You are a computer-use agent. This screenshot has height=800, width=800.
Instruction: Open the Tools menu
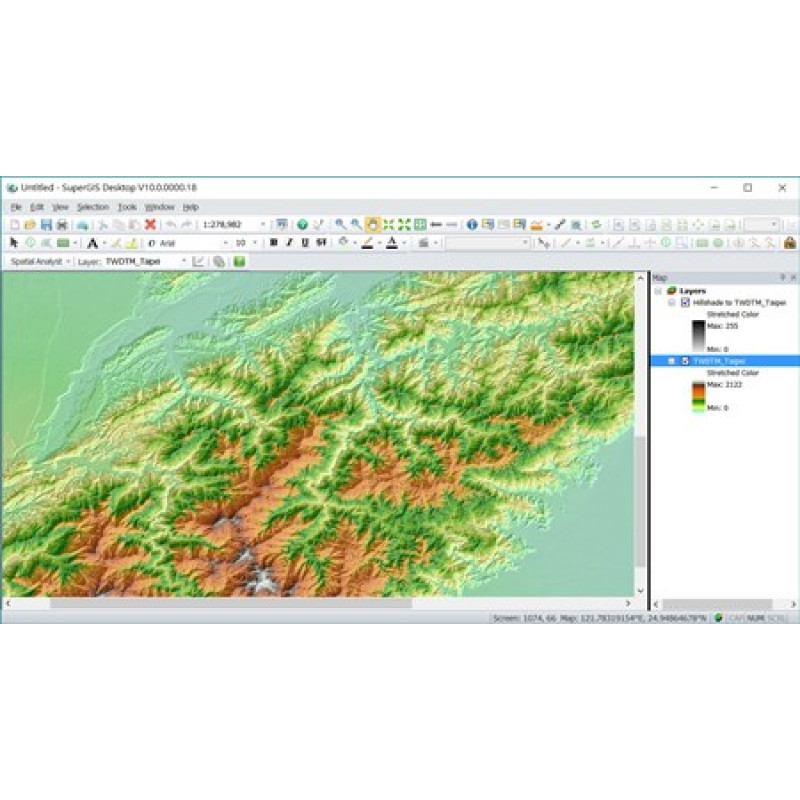[x=127, y=207]
